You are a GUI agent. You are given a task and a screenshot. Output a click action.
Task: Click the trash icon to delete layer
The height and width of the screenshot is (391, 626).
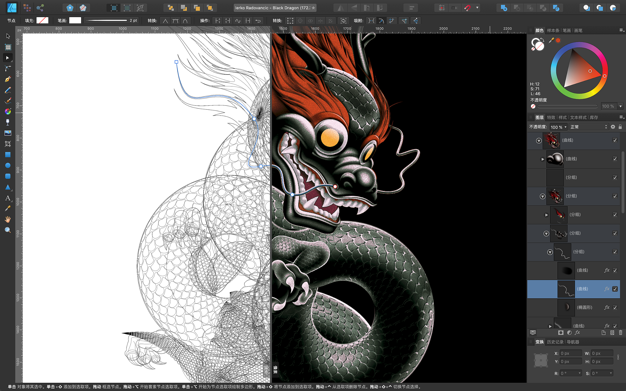(620, 333)
